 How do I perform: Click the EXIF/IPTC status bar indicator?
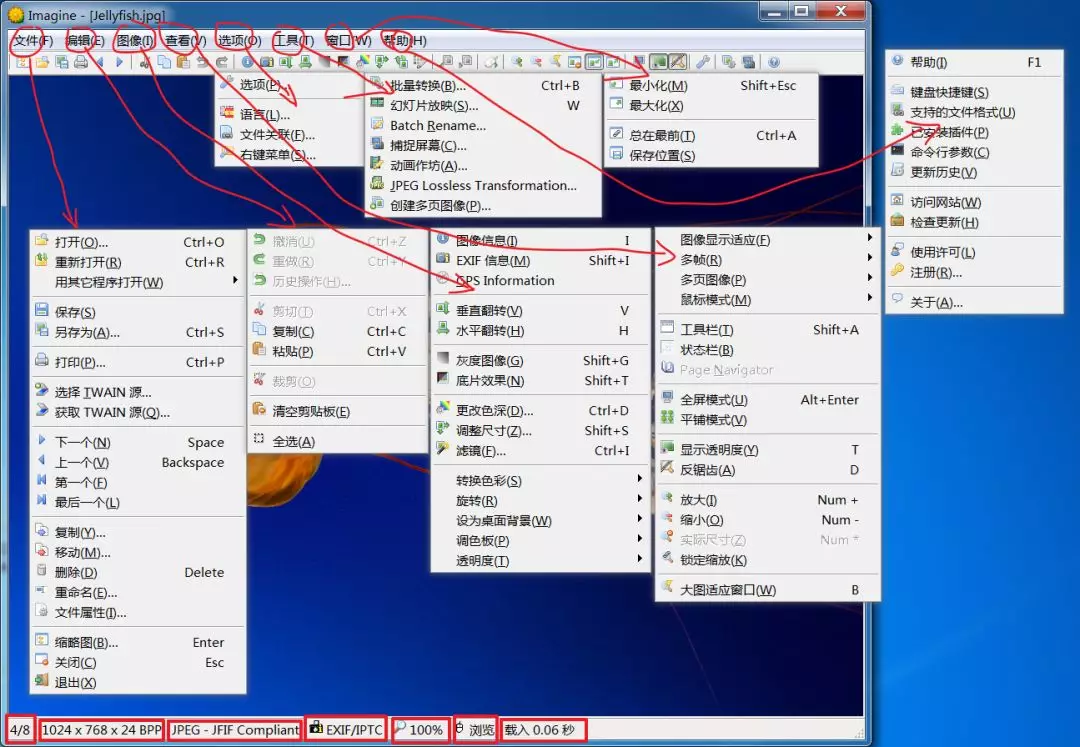point(345,730)
